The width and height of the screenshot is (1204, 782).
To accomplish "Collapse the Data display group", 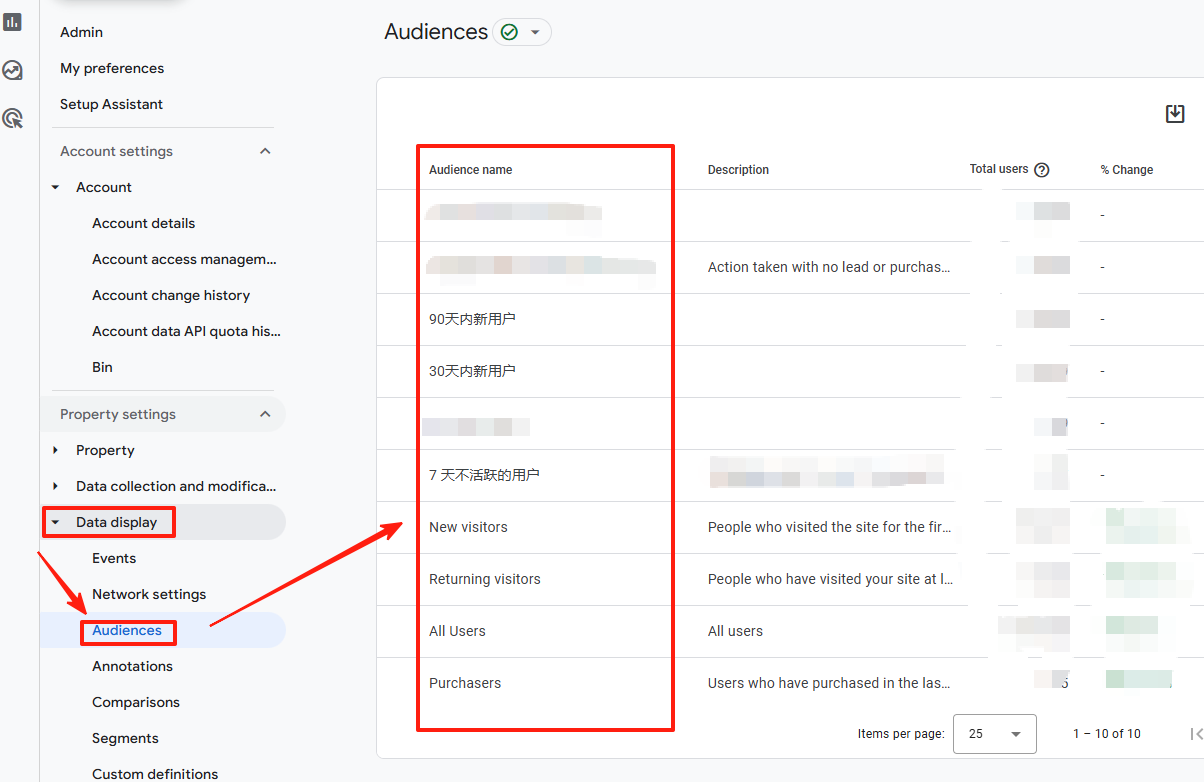I will [x=56, y=522].
